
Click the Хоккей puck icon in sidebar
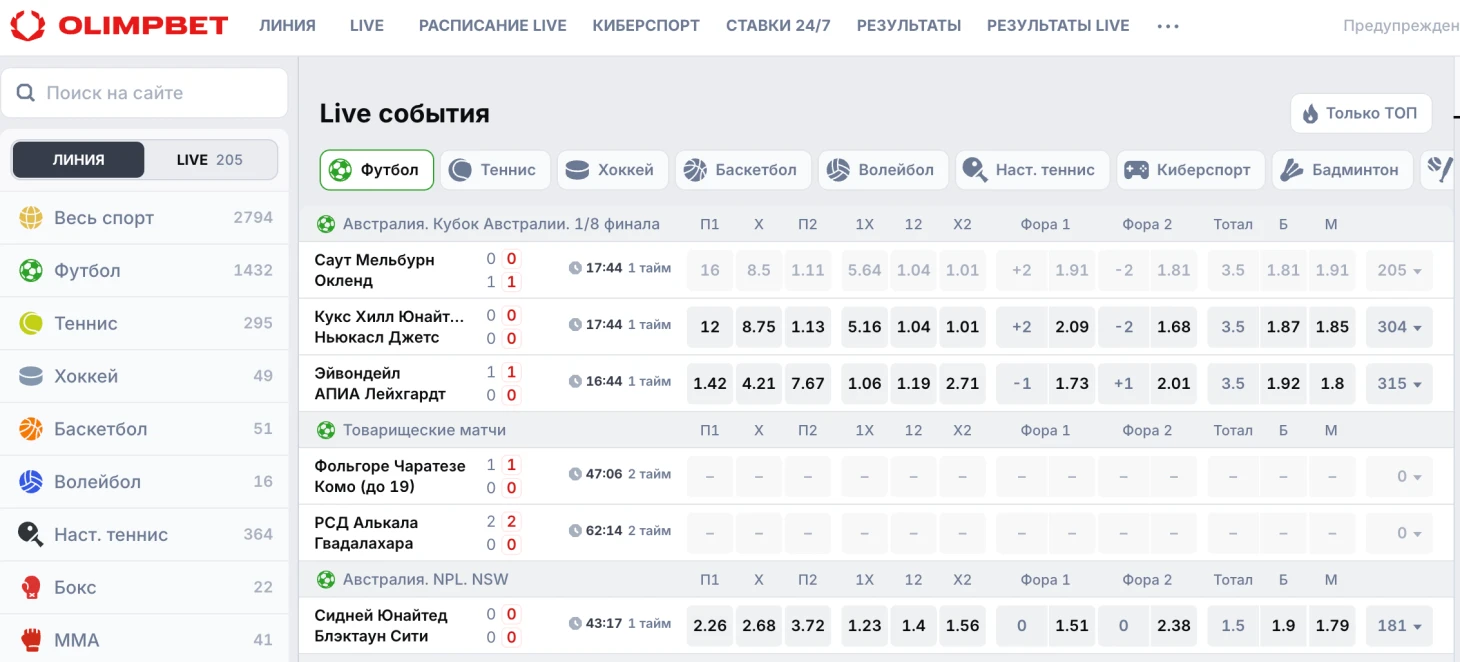(x=31, y=377)
